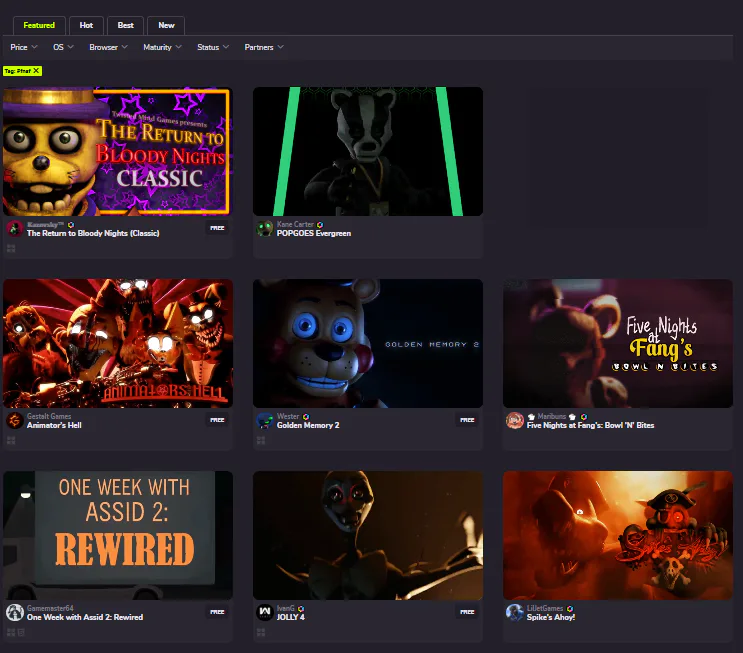Open Spike's Ahoy! title link
Viewport: 743px width, 653px height.
(x=551, y=617)
